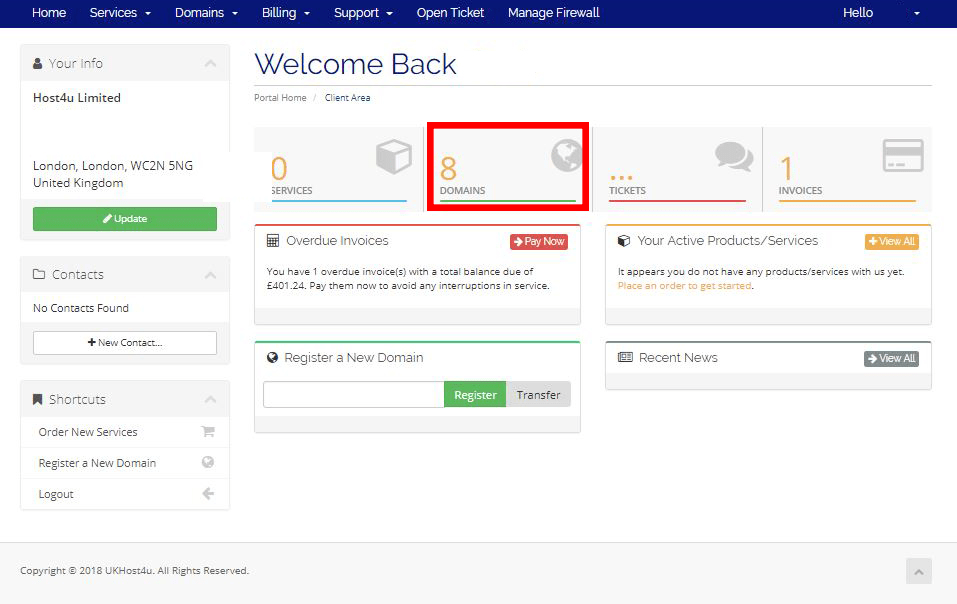Click the Copyright 2018 UKHost4u footer text

[x=134, y=570]
